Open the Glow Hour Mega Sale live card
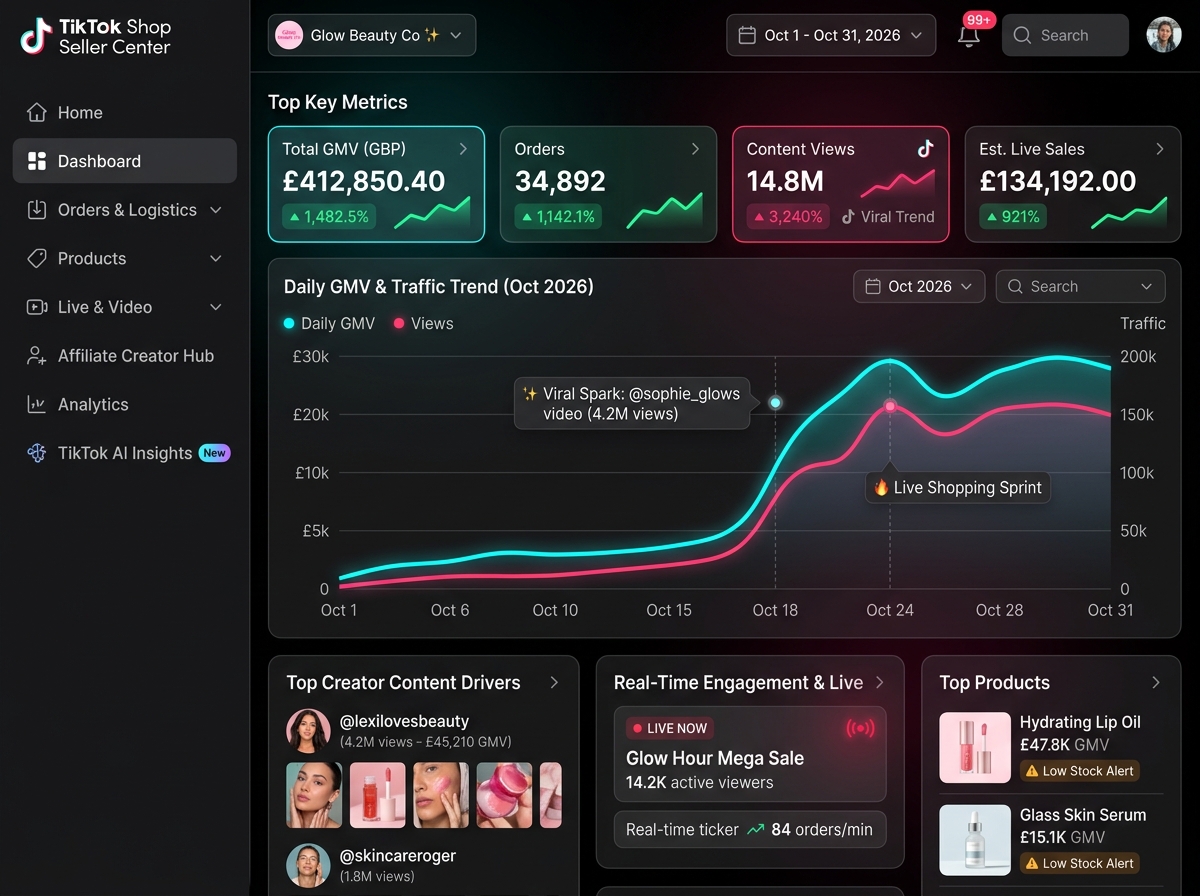The height and width of the screenshot is (896, 1200). pyautogui.click(x=750, y=755)
